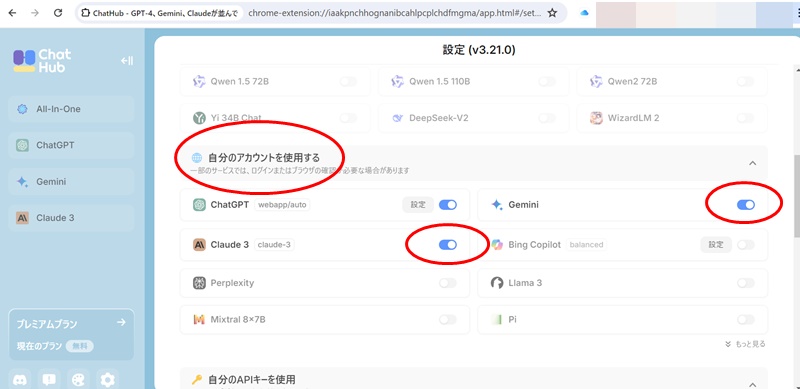Click the free plan badge
This screenshot has height=389, width=800.
pos(80,346)
